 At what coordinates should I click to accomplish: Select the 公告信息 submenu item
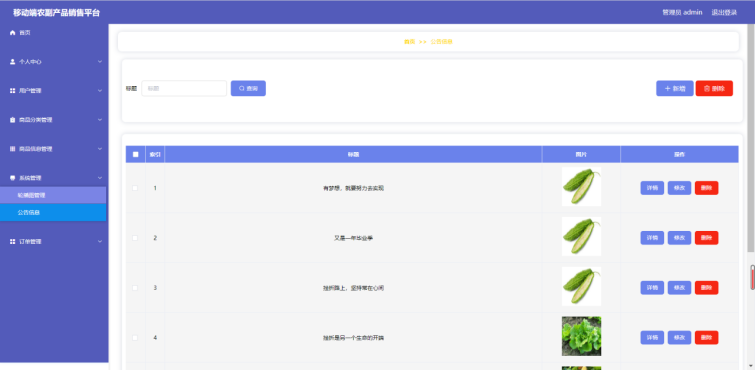point(53,212)
